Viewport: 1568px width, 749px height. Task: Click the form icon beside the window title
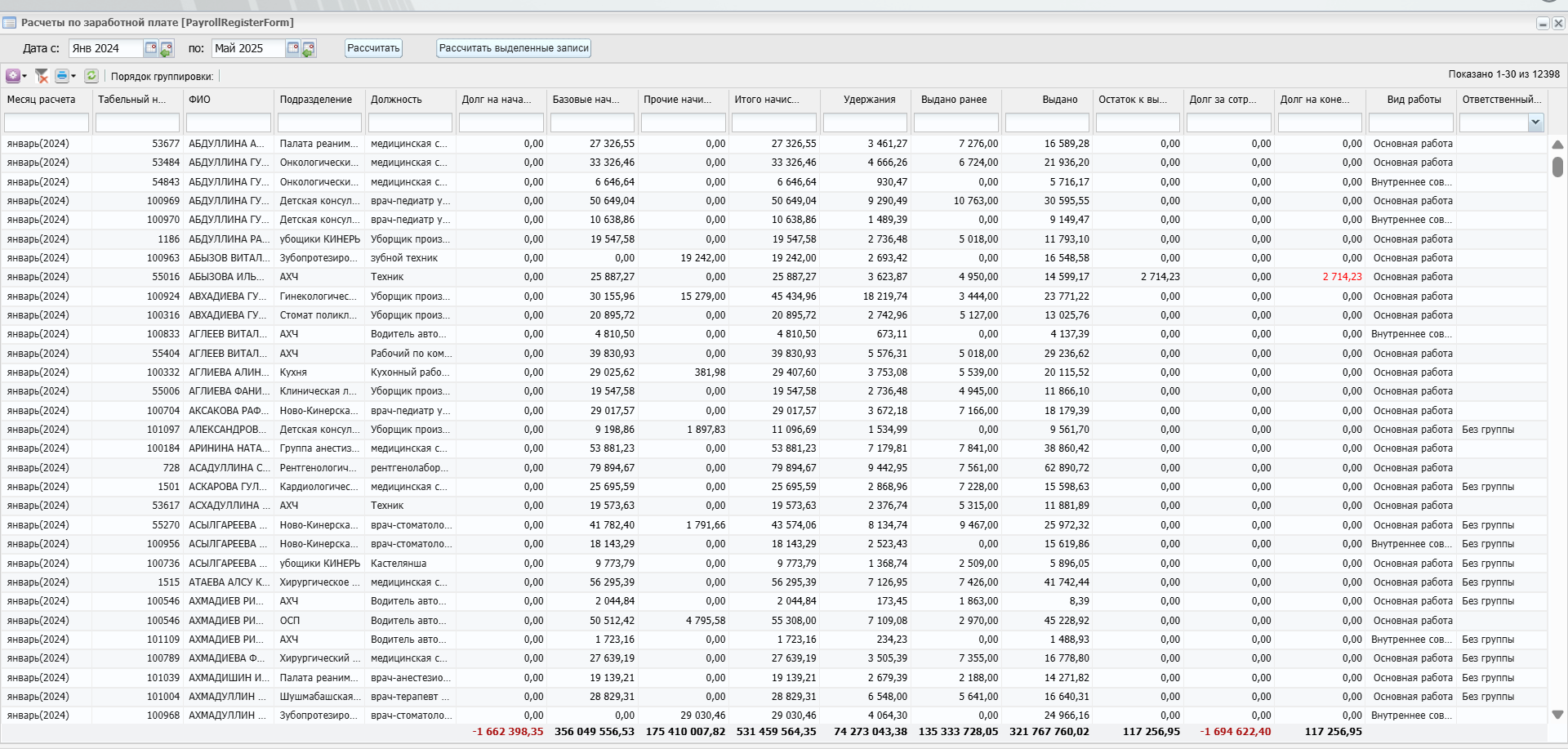[10, 22]
